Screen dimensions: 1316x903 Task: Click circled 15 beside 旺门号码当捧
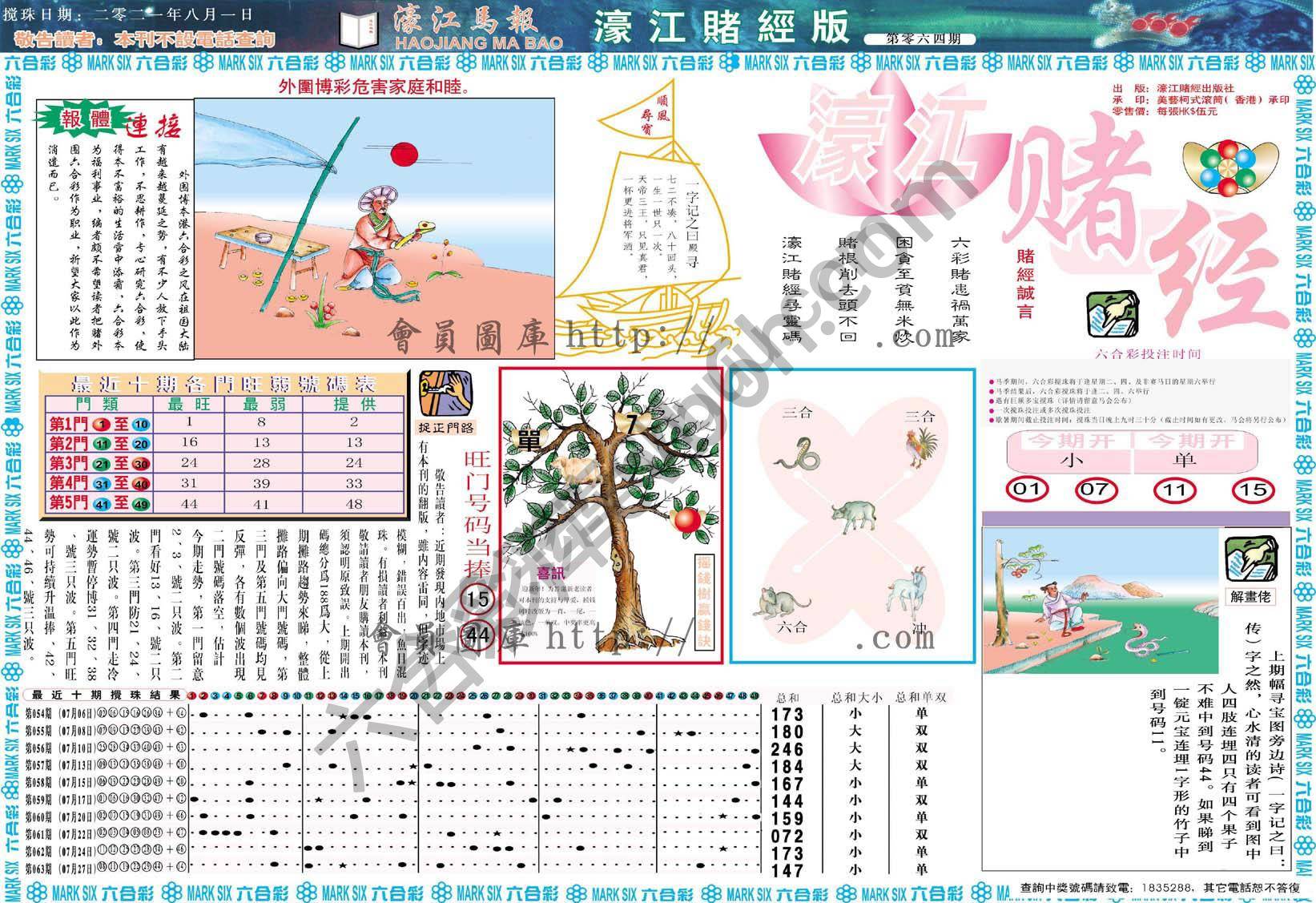tap(477, 599)
